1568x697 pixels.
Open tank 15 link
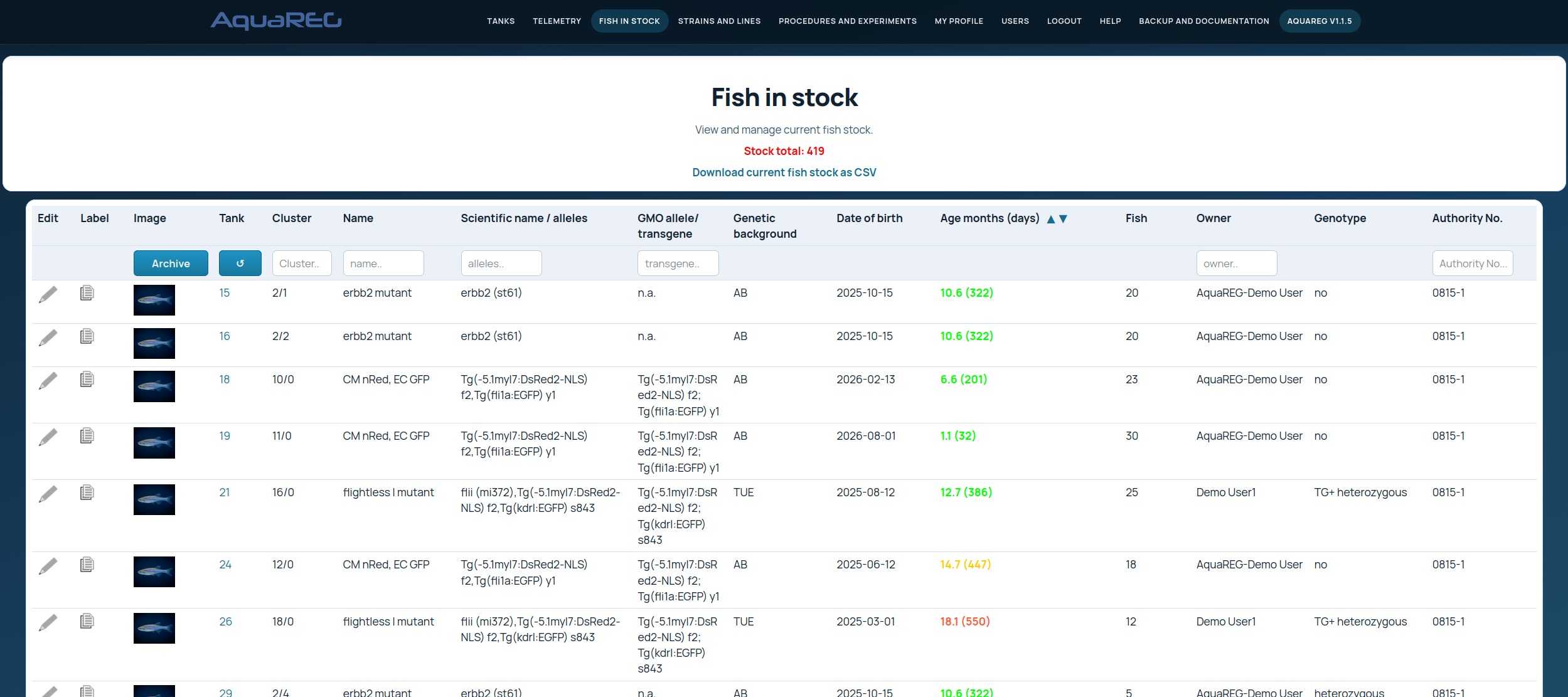(x=225, y=293)
